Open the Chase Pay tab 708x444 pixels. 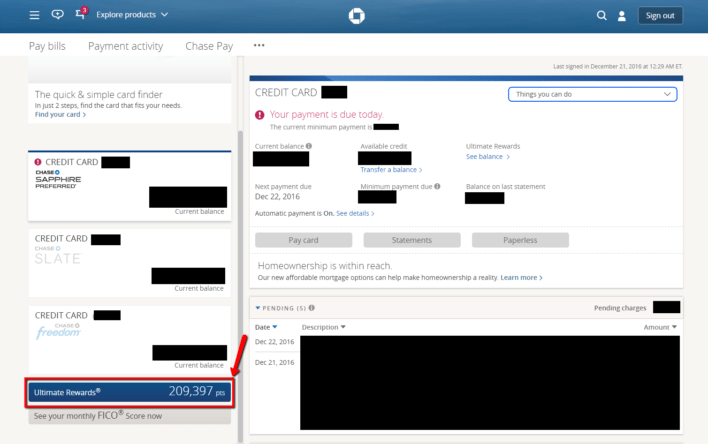coord(209,46)
